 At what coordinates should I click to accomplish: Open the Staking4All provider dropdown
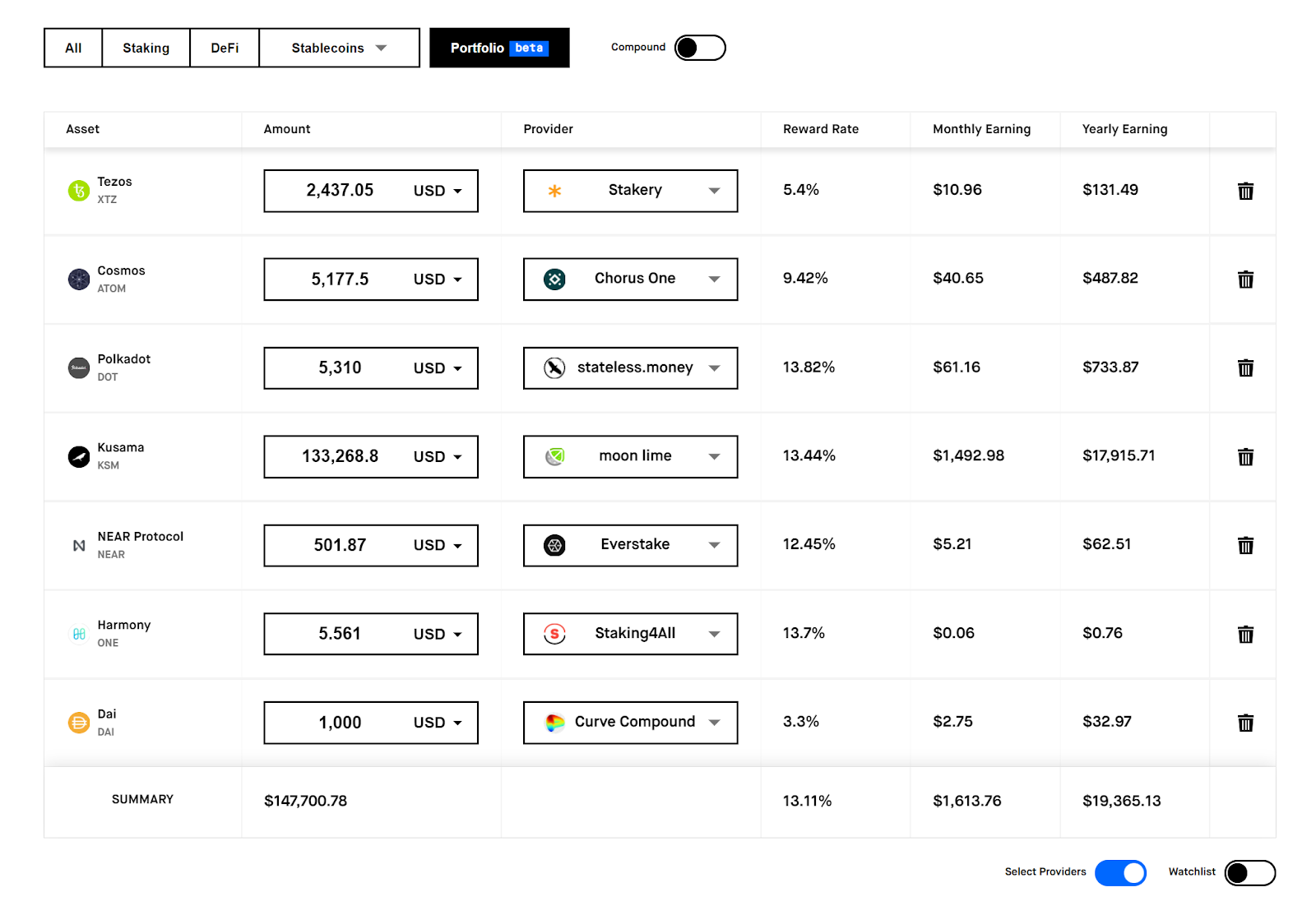pyautogui.click(x=631, y=634)
